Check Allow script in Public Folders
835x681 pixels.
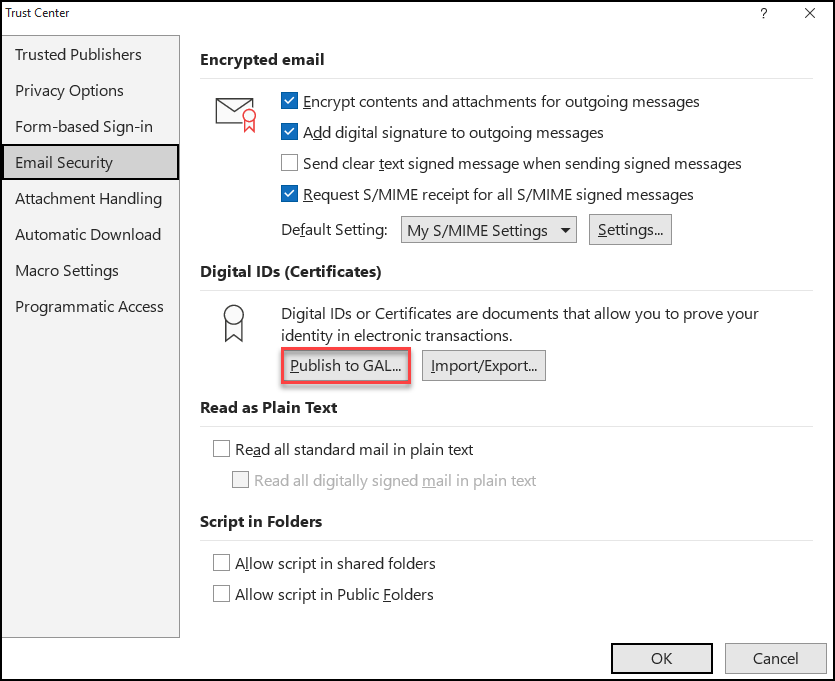tap(222, 594)
